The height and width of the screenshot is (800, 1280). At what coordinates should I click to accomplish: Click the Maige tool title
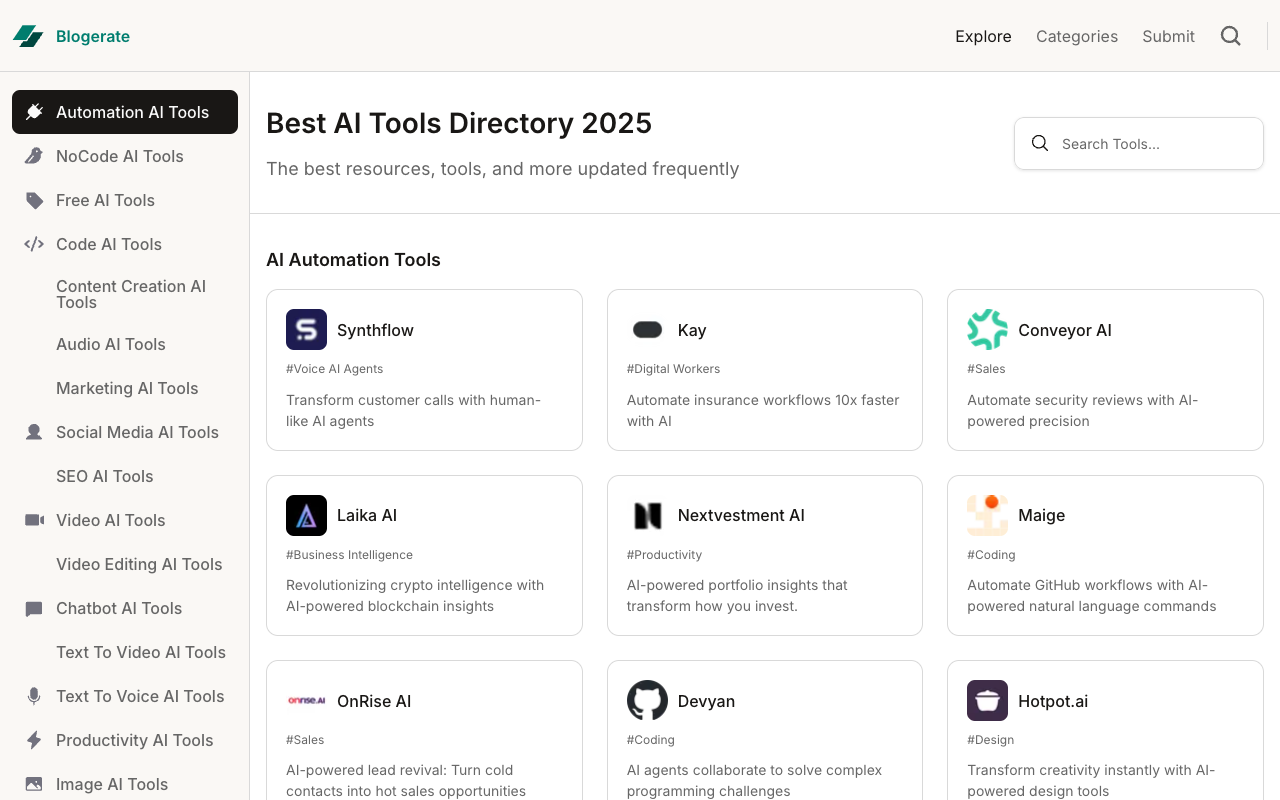coord(1041,515)
